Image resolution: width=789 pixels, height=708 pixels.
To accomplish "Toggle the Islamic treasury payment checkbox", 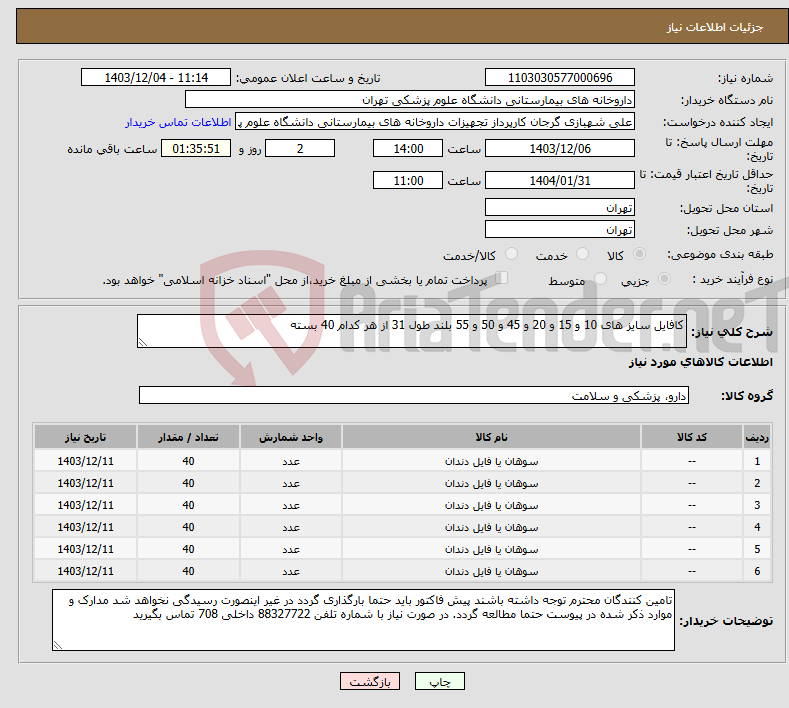I will coord(502,278).
